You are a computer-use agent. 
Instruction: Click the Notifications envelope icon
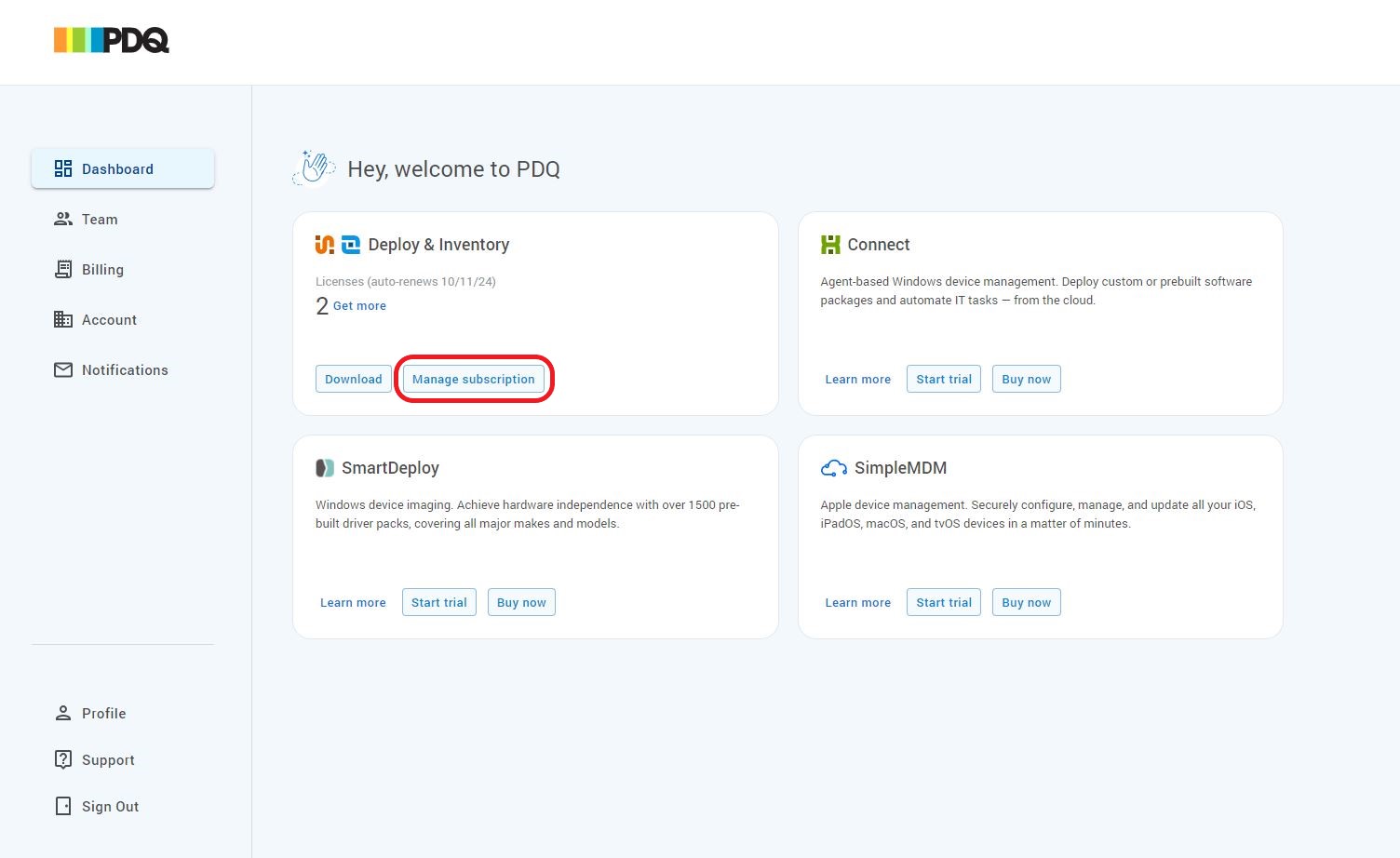[63, 369]
